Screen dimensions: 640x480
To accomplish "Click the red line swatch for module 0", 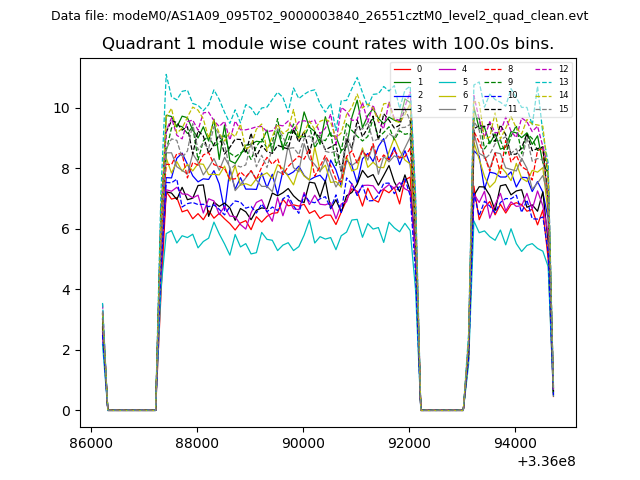I will point(402,69).
